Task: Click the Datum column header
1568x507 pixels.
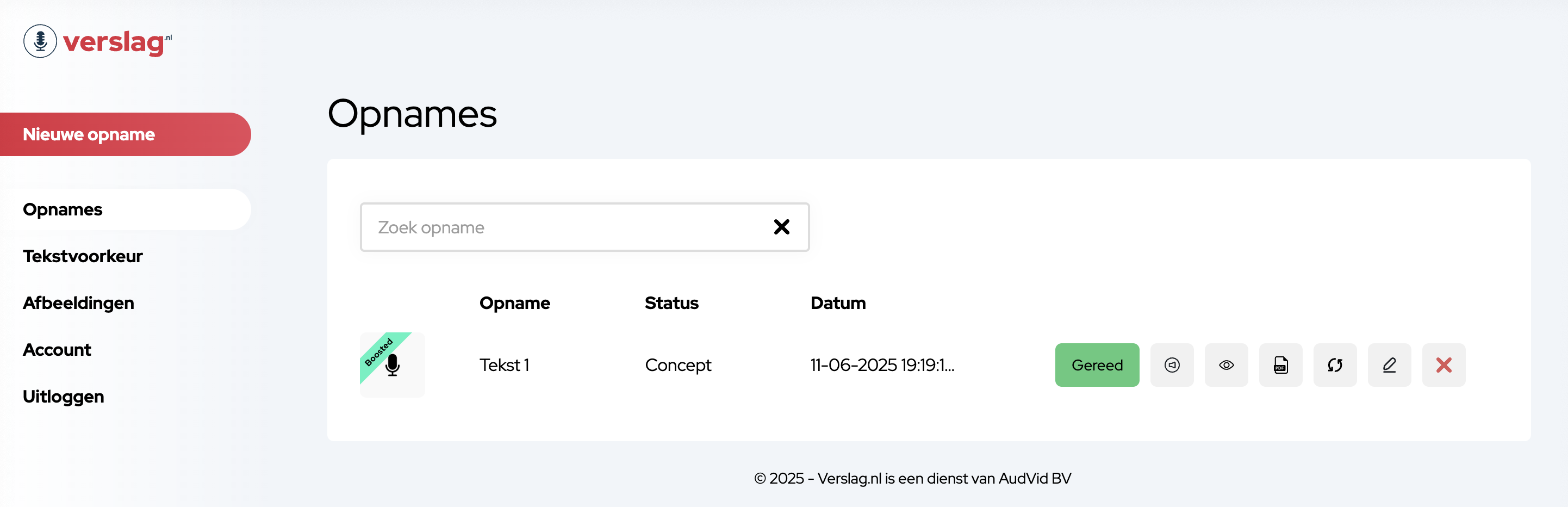Action: point(838,303)
